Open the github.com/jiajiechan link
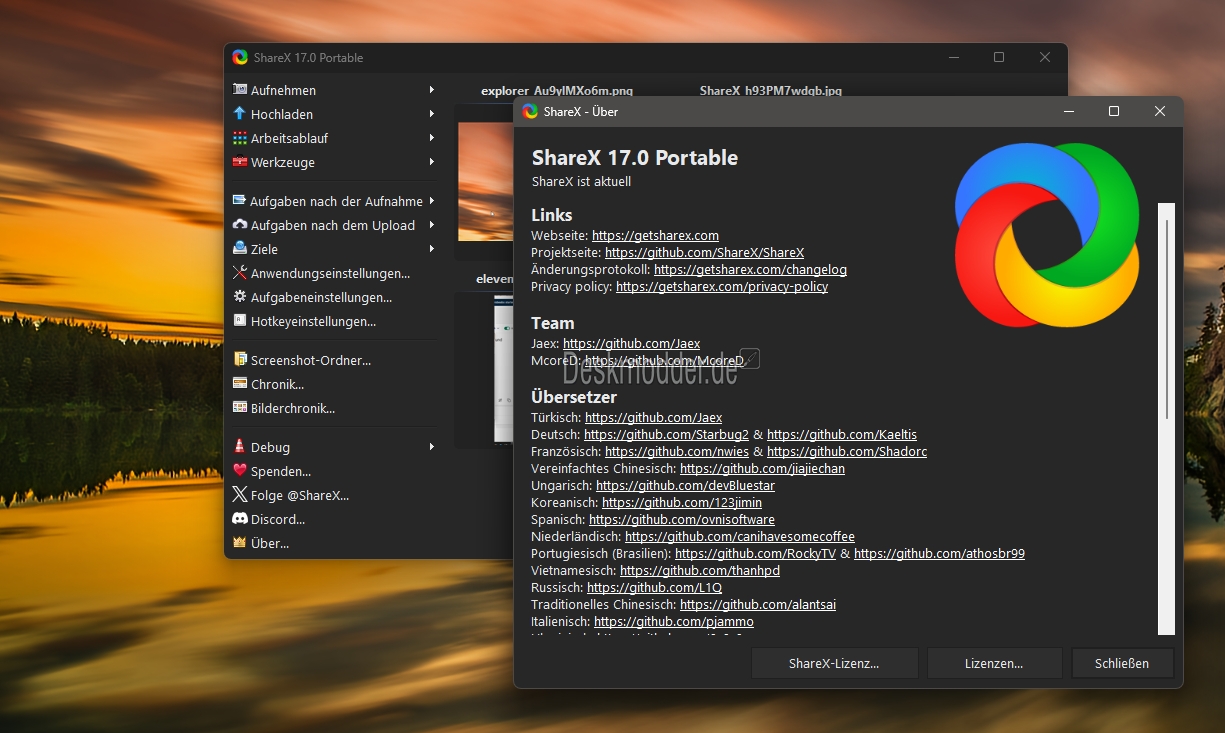The width and height of the screenshot is (1225, 733). (x=762, y=469)
